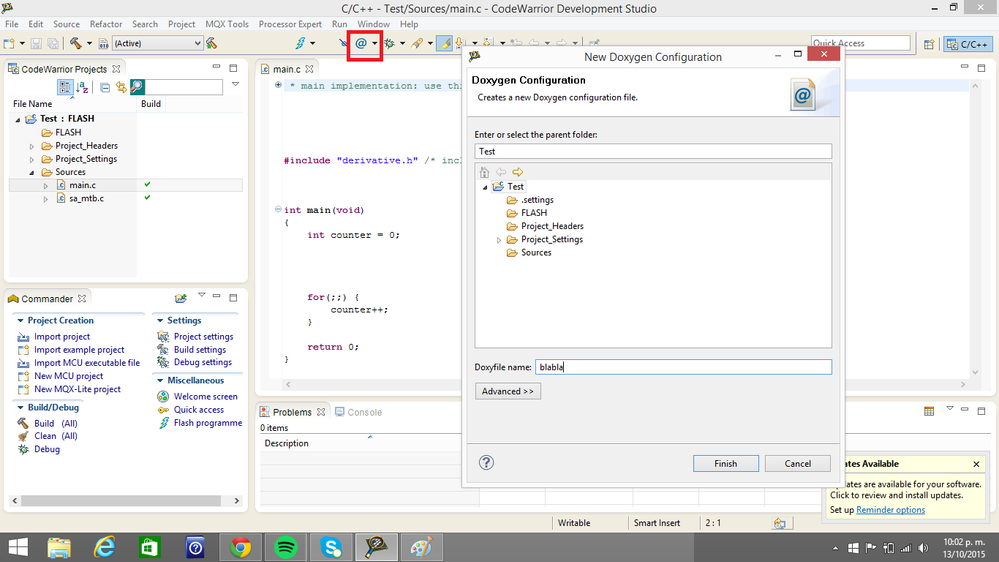Click Commander panel's open folder toolbar icon
999x562 pixels.
pos(181,298)
